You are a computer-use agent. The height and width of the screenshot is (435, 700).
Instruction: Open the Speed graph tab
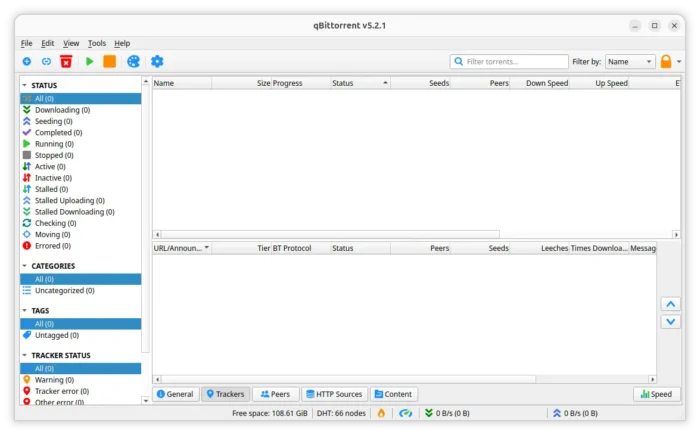coord(656,394)
